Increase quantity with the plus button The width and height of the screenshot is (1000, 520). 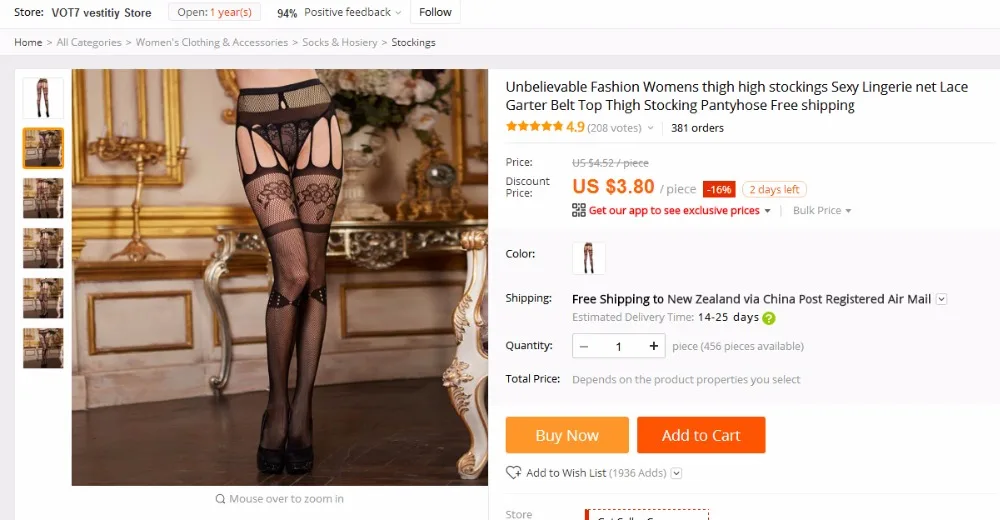pos(653,346)
